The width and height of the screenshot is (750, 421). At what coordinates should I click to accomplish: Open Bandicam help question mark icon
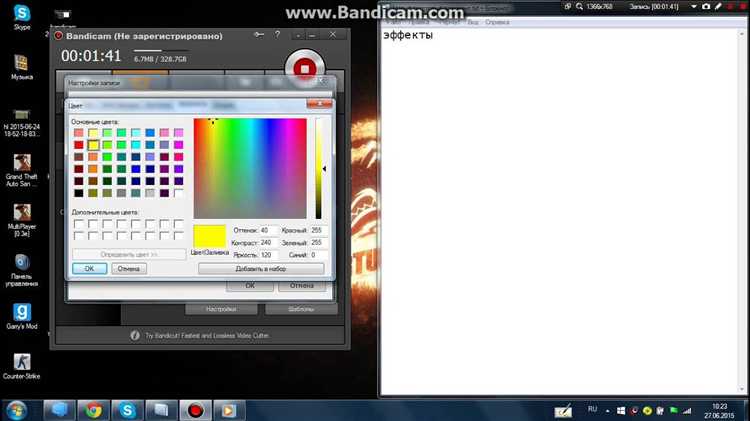coord(277,35)
